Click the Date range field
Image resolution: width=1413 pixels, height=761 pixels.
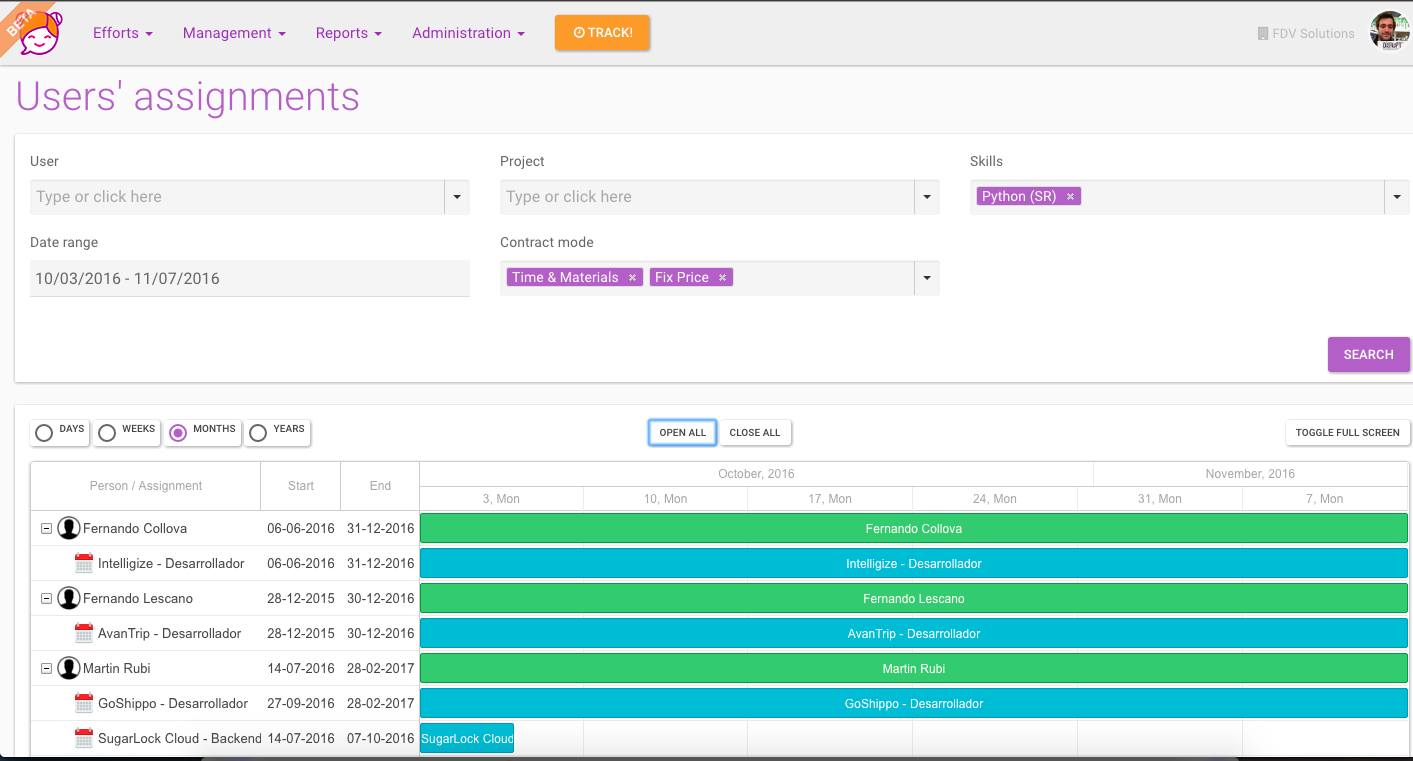(250, 278)
